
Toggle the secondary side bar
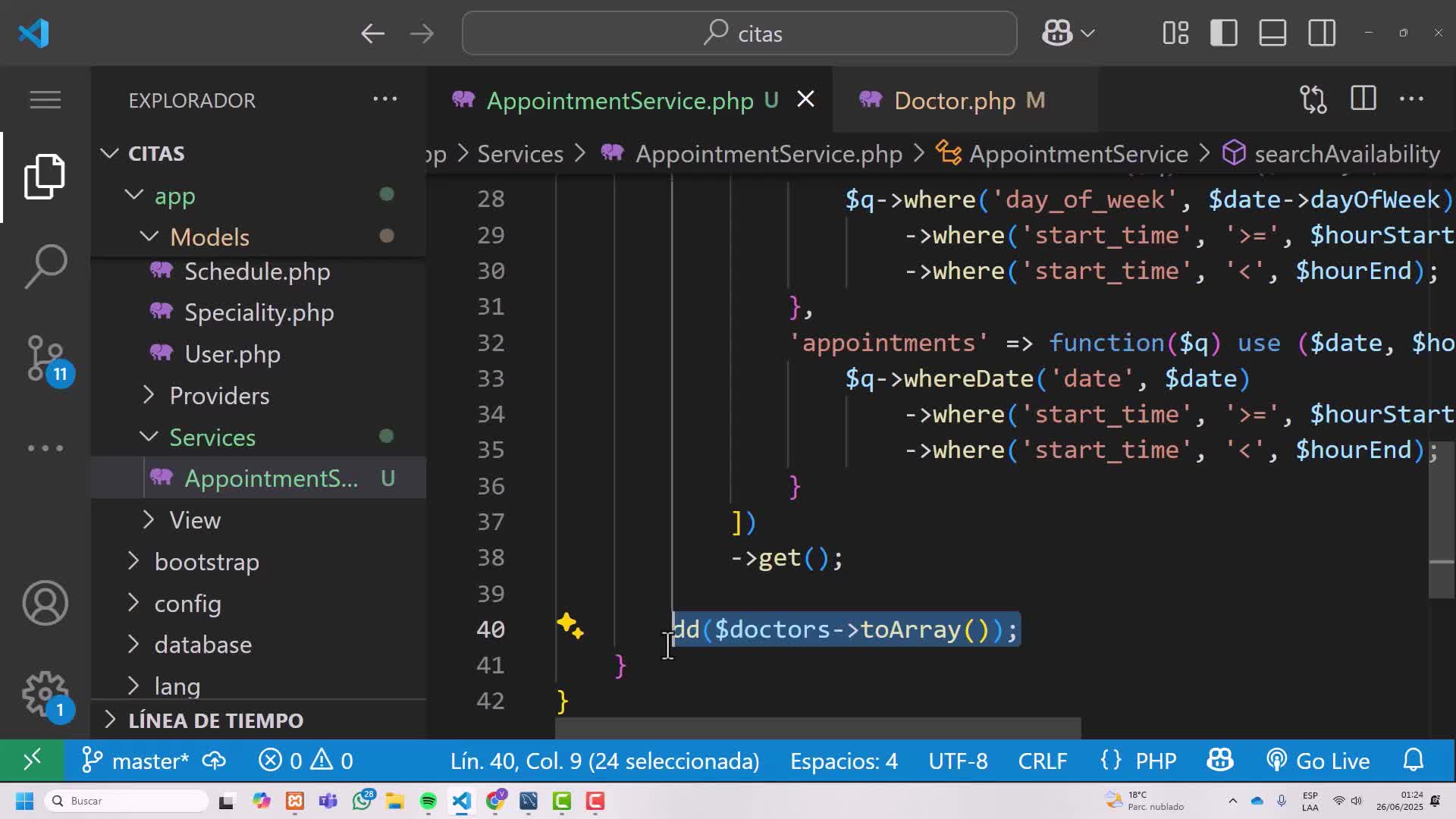[x=1322, y=33]
